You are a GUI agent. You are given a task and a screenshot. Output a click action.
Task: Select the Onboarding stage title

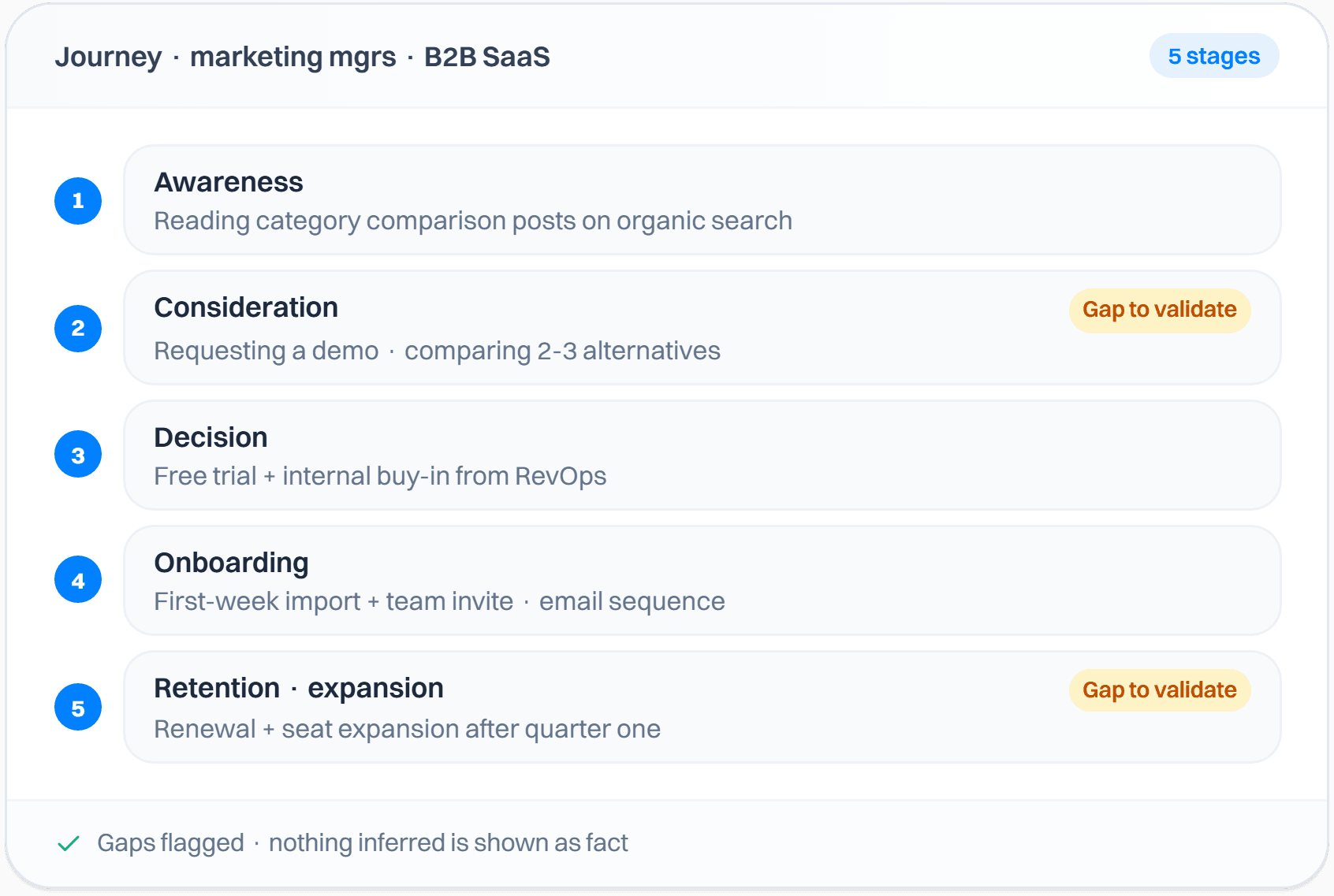(x=232, y=563)
